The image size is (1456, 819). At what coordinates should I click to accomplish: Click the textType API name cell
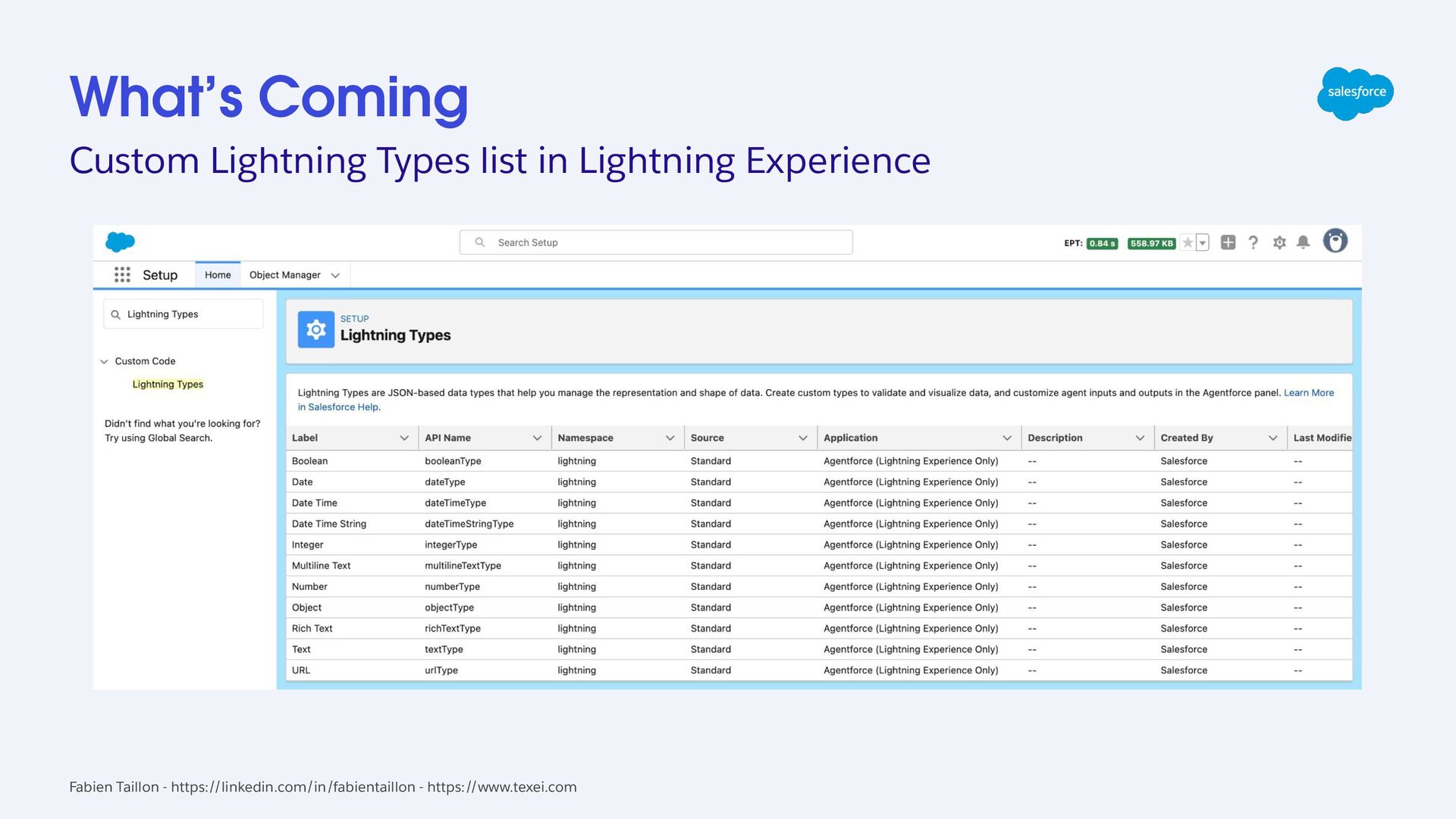[x=444, y=650]
